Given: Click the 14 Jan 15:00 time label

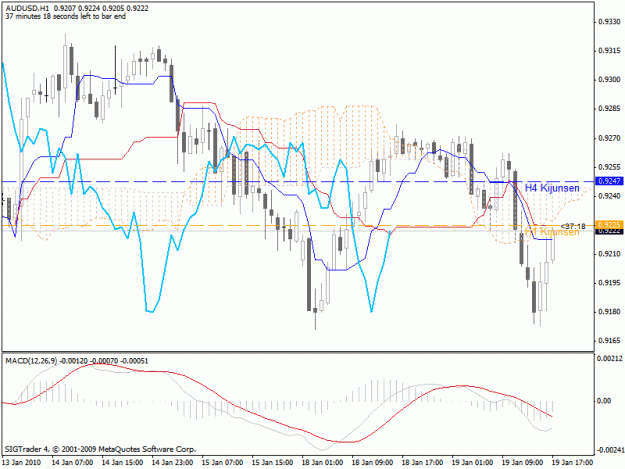Looking at the screenshot, I should (122, 463).
